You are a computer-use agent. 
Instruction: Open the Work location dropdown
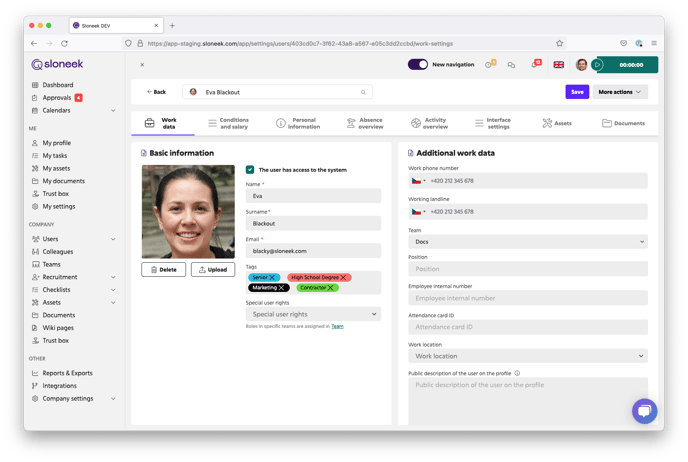(528, 356)
